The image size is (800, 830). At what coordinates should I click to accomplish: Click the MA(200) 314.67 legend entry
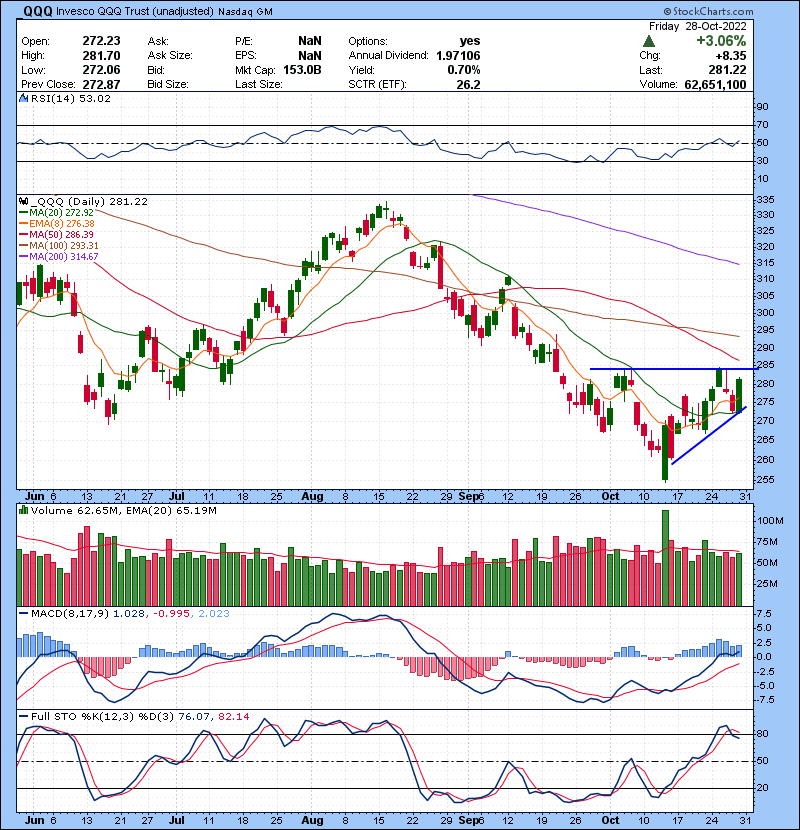pos(59,257)
